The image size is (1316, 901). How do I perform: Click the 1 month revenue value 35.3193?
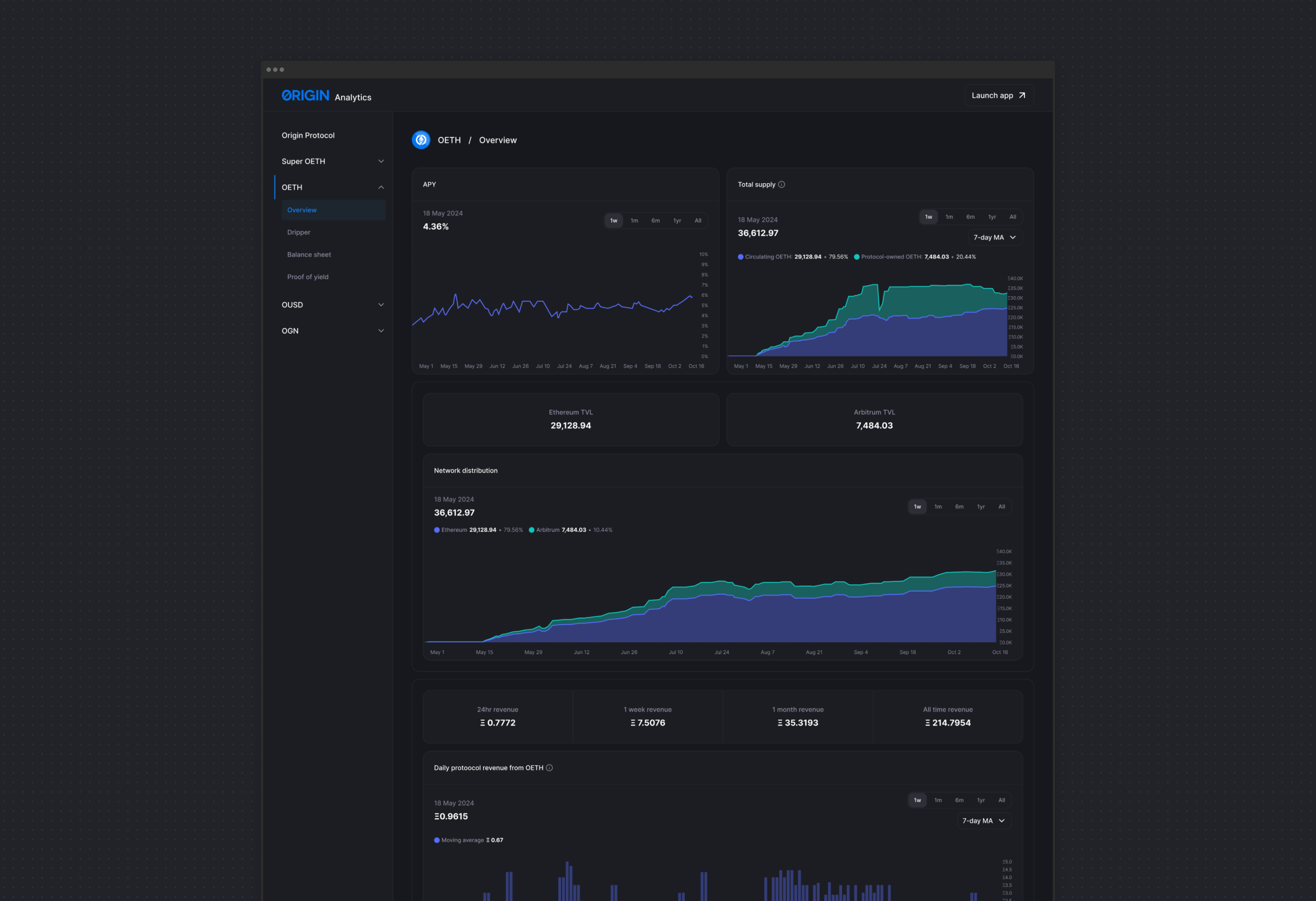798,723
